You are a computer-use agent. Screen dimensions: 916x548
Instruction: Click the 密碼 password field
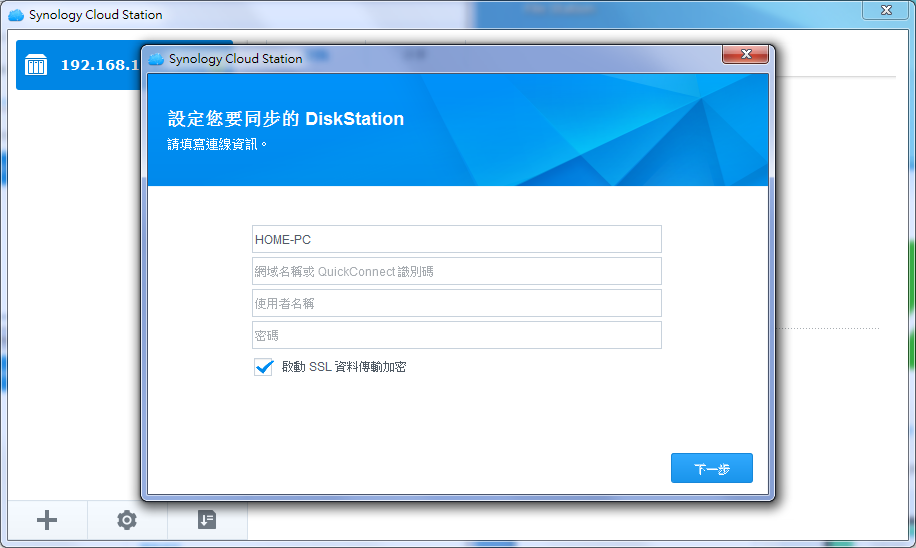point(456,335)
